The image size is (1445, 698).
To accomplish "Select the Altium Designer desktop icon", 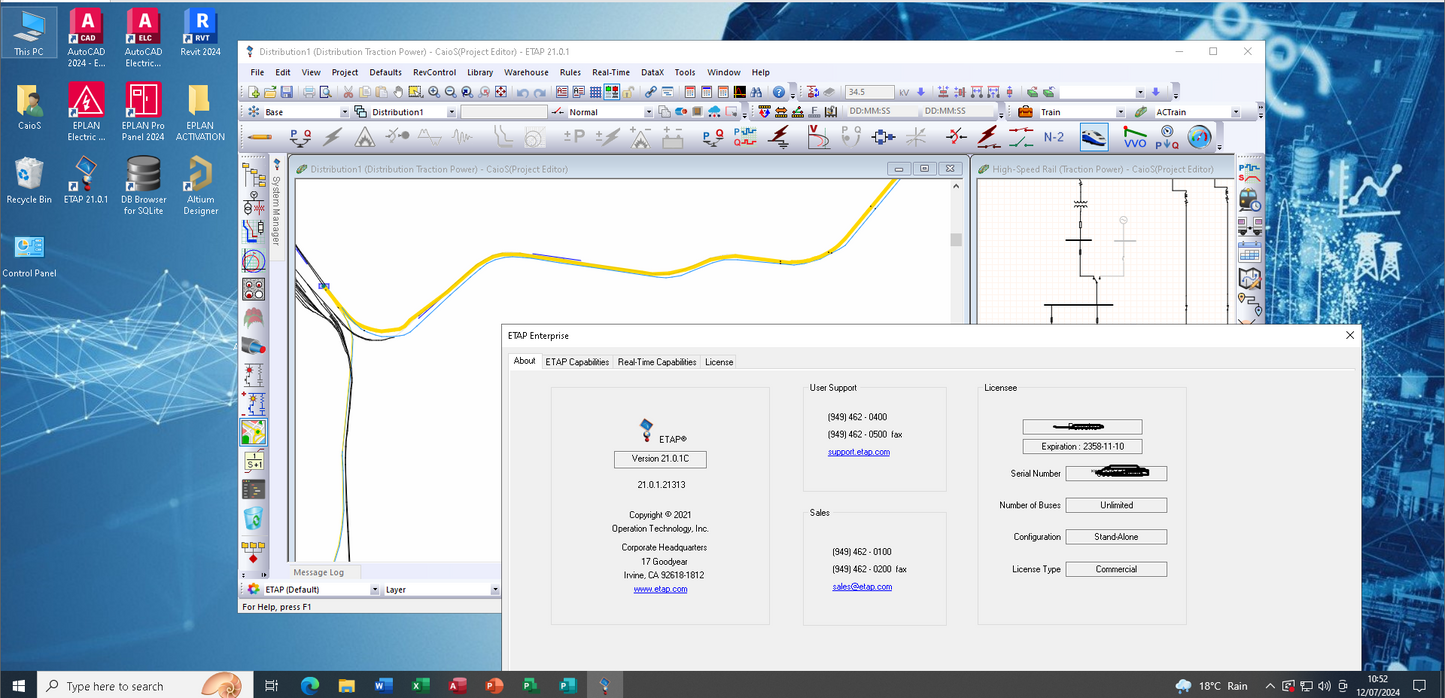I will pos(200,187).
